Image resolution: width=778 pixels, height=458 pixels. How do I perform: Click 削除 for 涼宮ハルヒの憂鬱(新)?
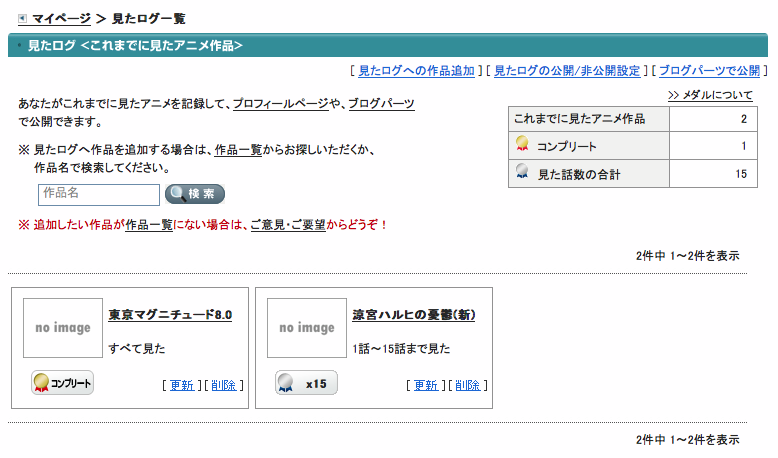(468, 386)
